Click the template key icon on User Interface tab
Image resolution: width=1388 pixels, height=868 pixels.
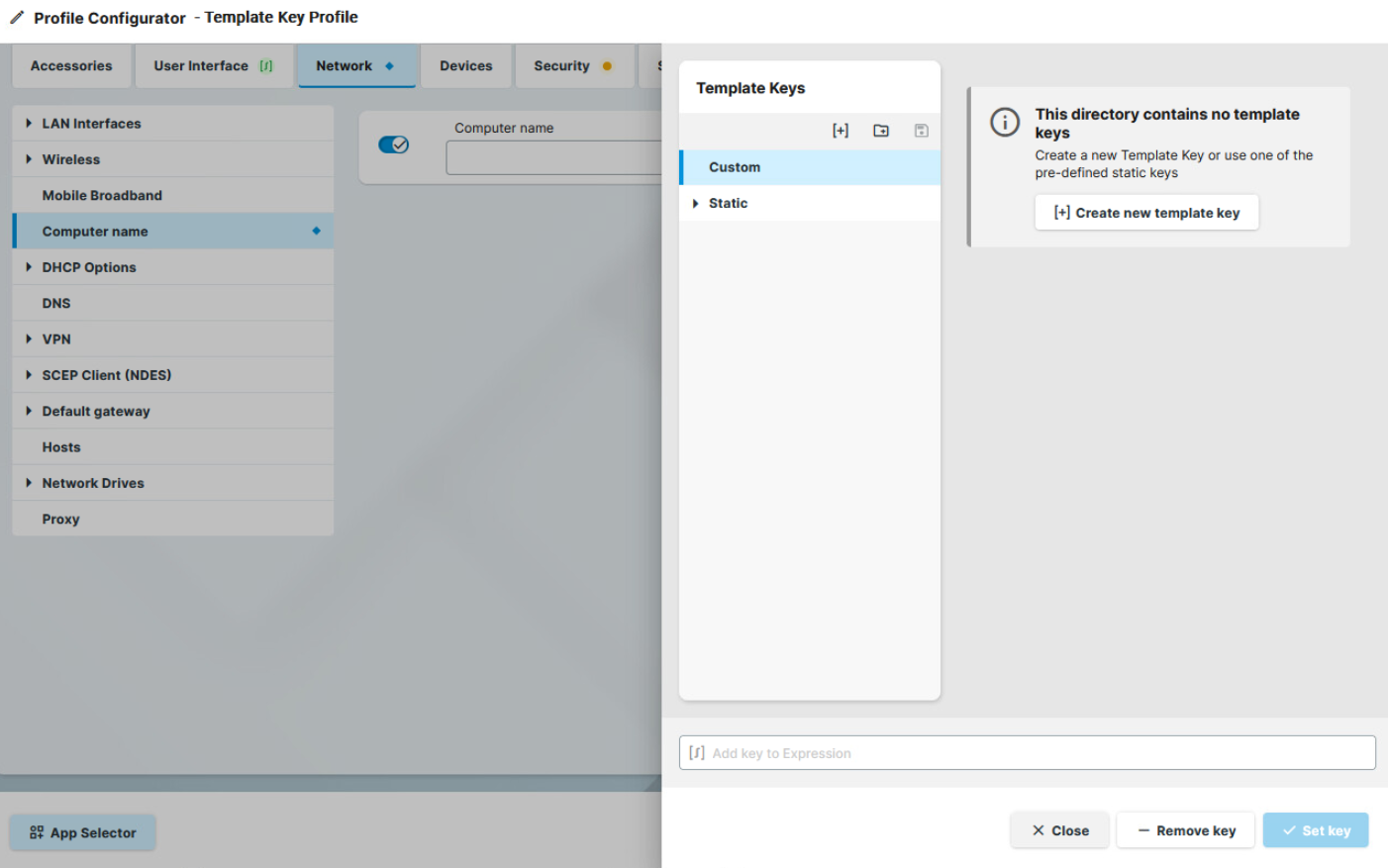[x=265, y=66]
